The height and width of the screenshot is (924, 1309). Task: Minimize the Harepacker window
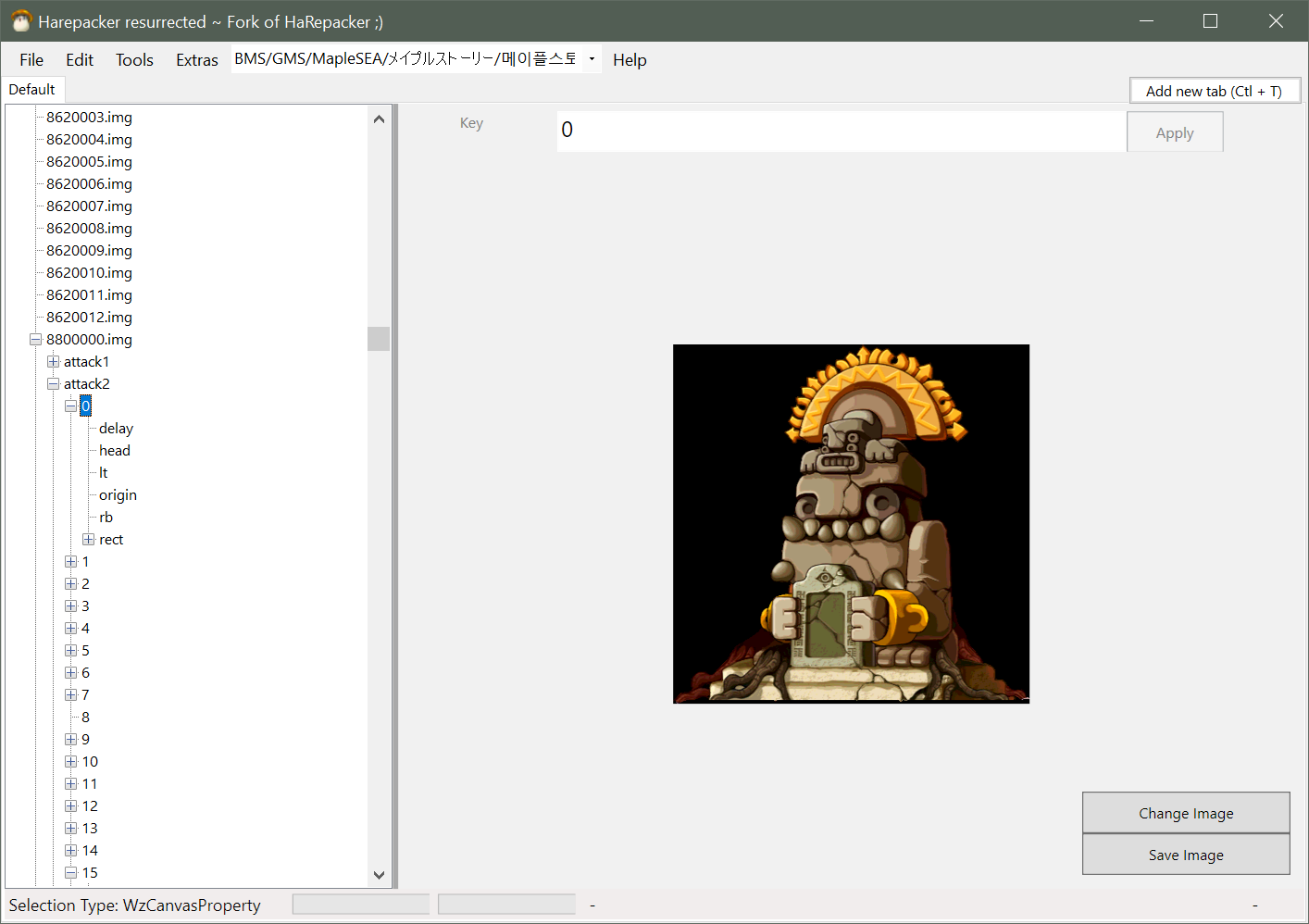click(1146, 20)
